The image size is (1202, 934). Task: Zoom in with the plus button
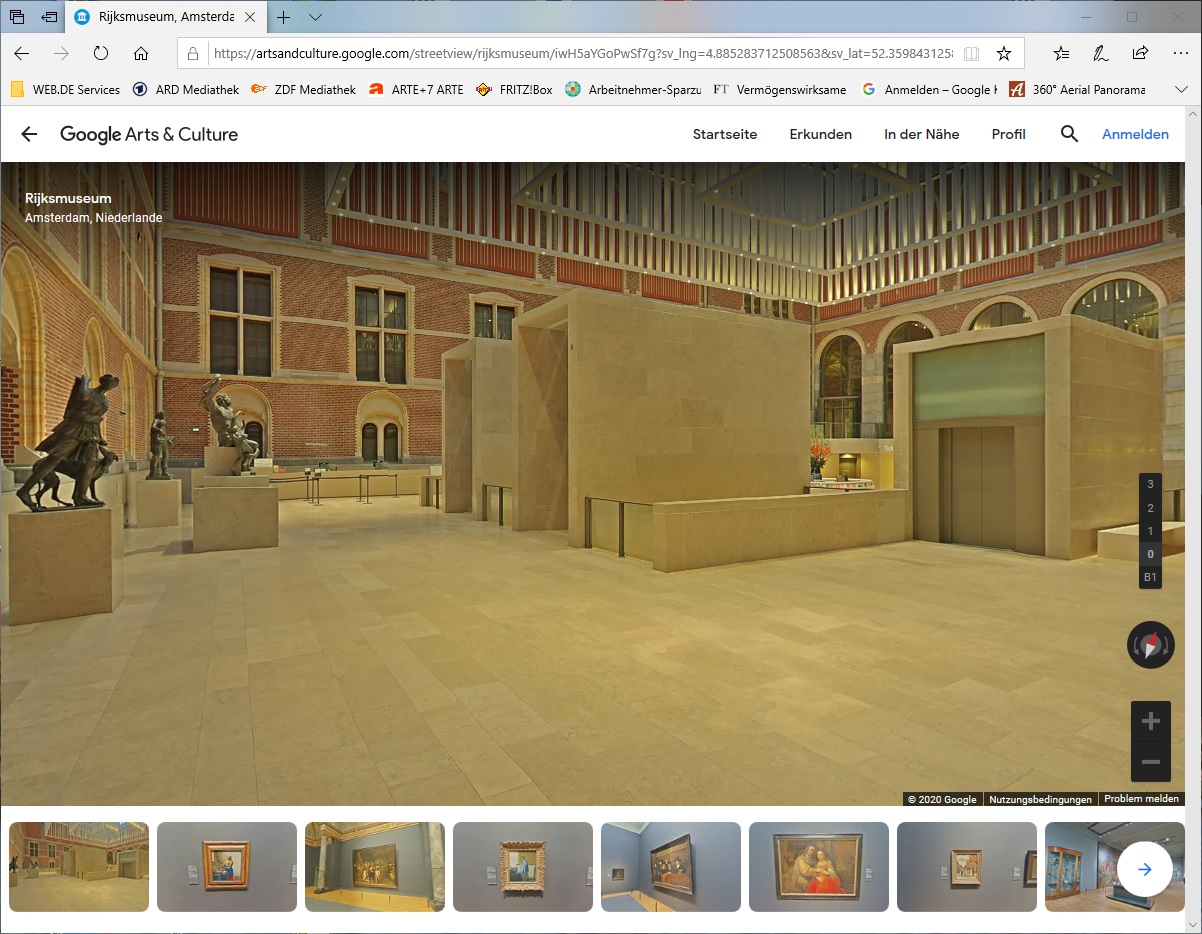tap(1150, 721)
